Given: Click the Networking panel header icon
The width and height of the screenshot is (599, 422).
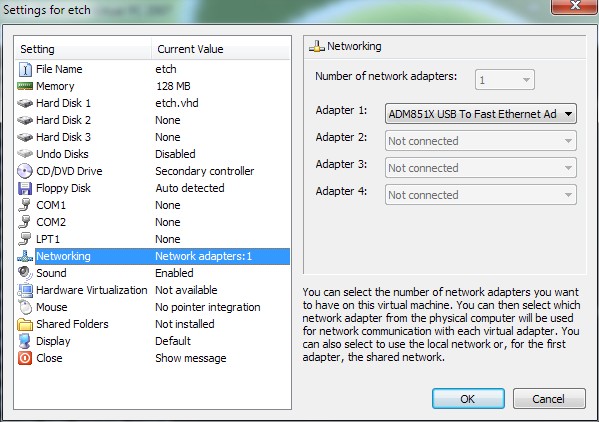Looking at the screenshot, I should [x=317, y=47].
